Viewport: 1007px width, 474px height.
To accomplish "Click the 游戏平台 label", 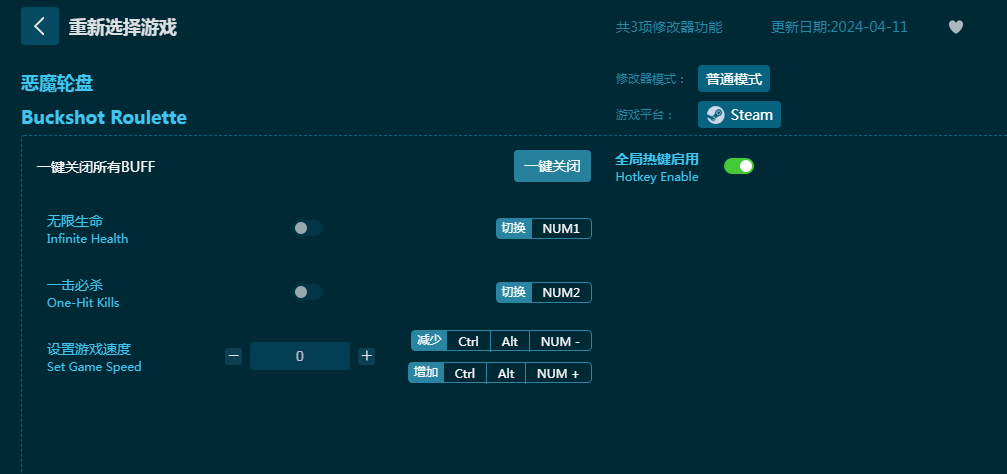I will [645, 115].
